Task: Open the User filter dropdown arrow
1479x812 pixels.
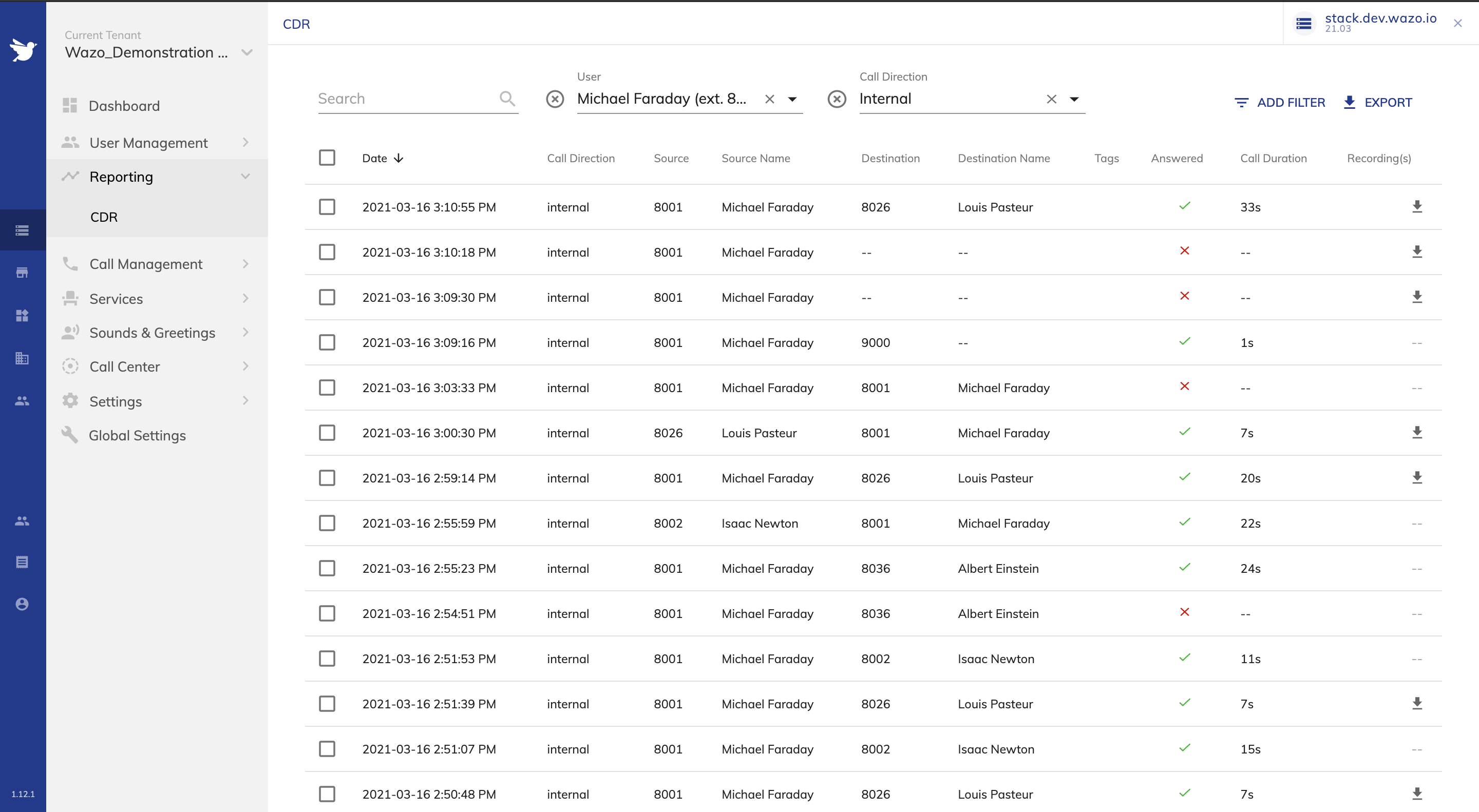Action: click(792, 99)
